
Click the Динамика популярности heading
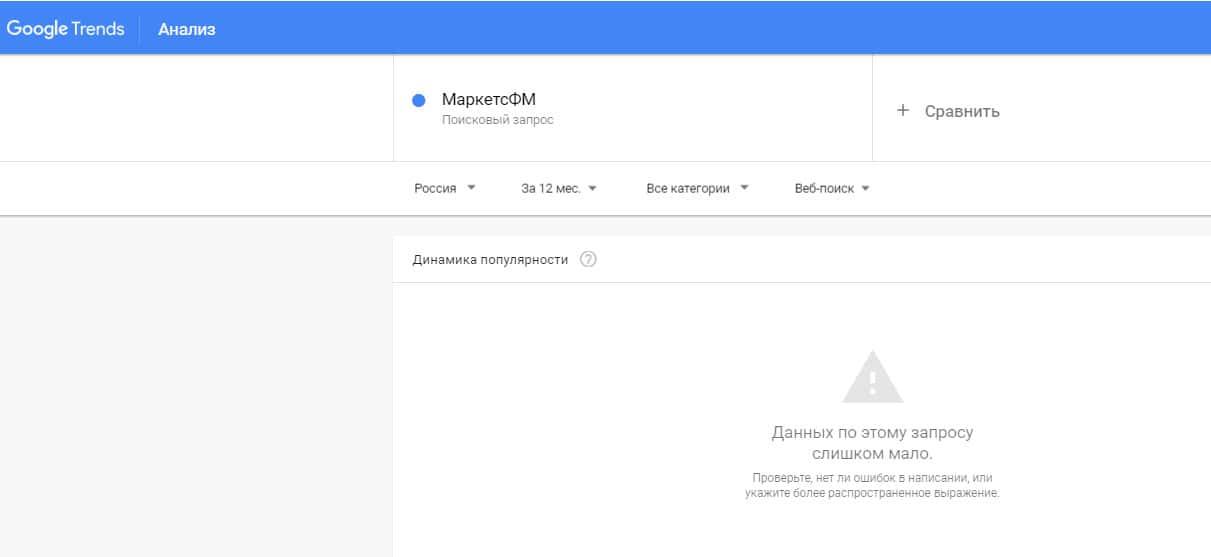pos(490,260)
